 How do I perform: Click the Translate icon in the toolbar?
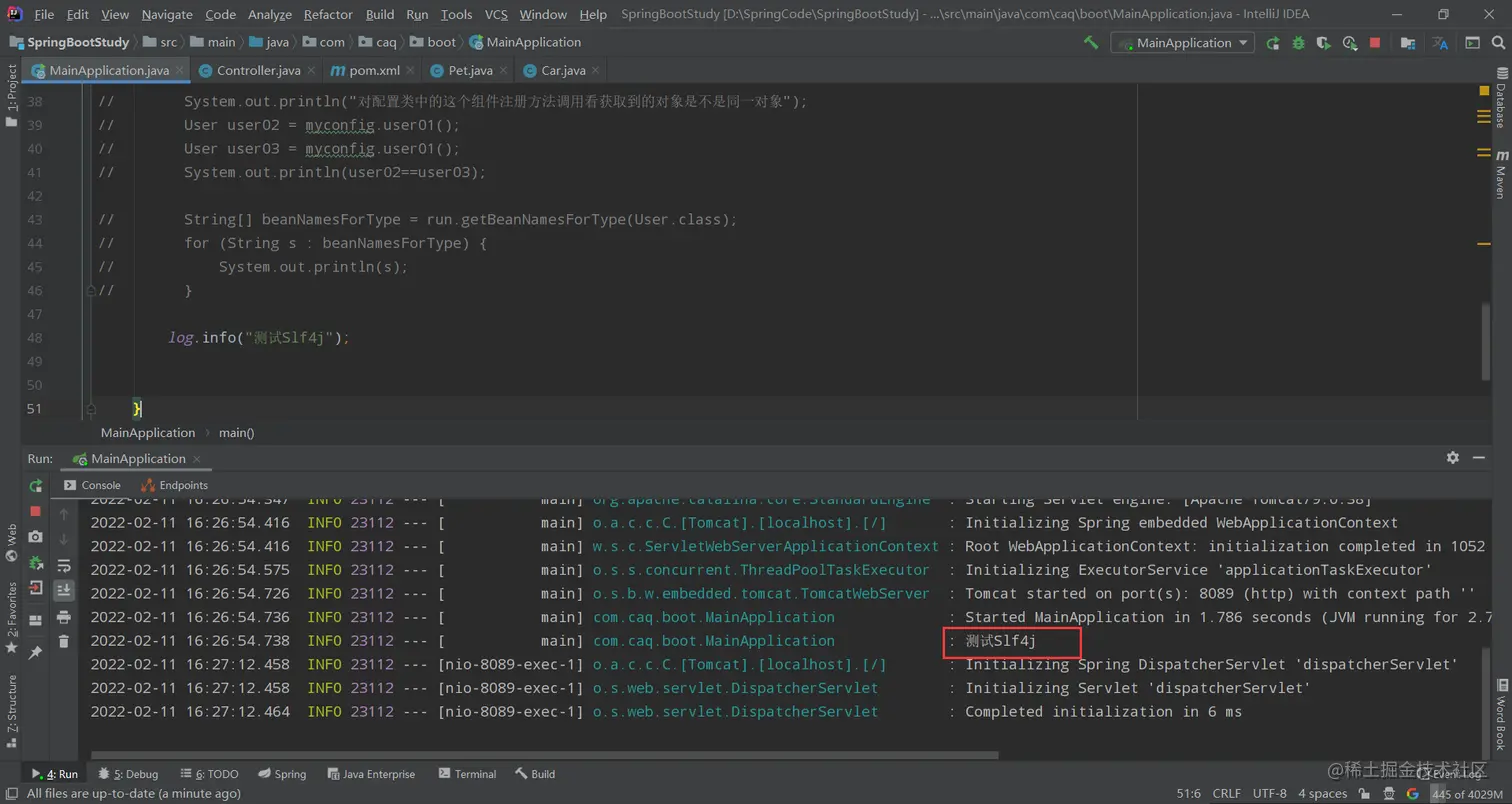point(1441,43)
